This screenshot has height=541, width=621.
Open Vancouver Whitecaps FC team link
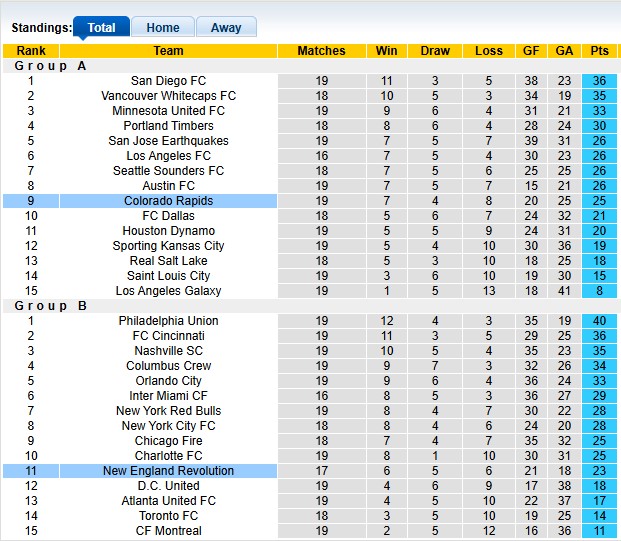(x=168, y=96)
